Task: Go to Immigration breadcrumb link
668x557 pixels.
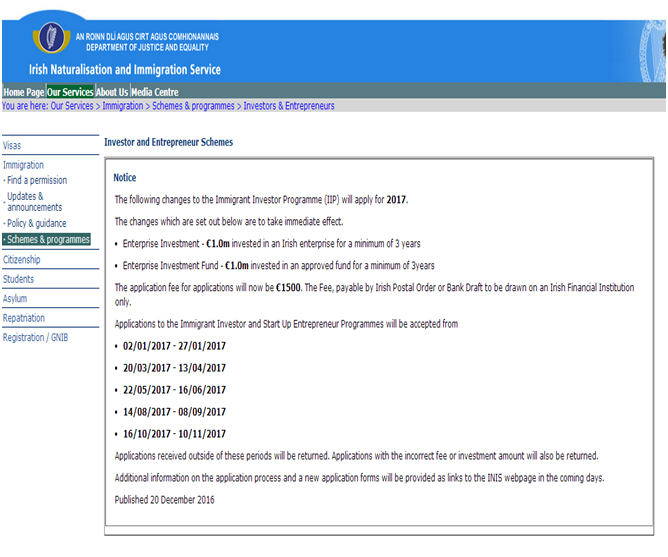Action: (123, 106)
